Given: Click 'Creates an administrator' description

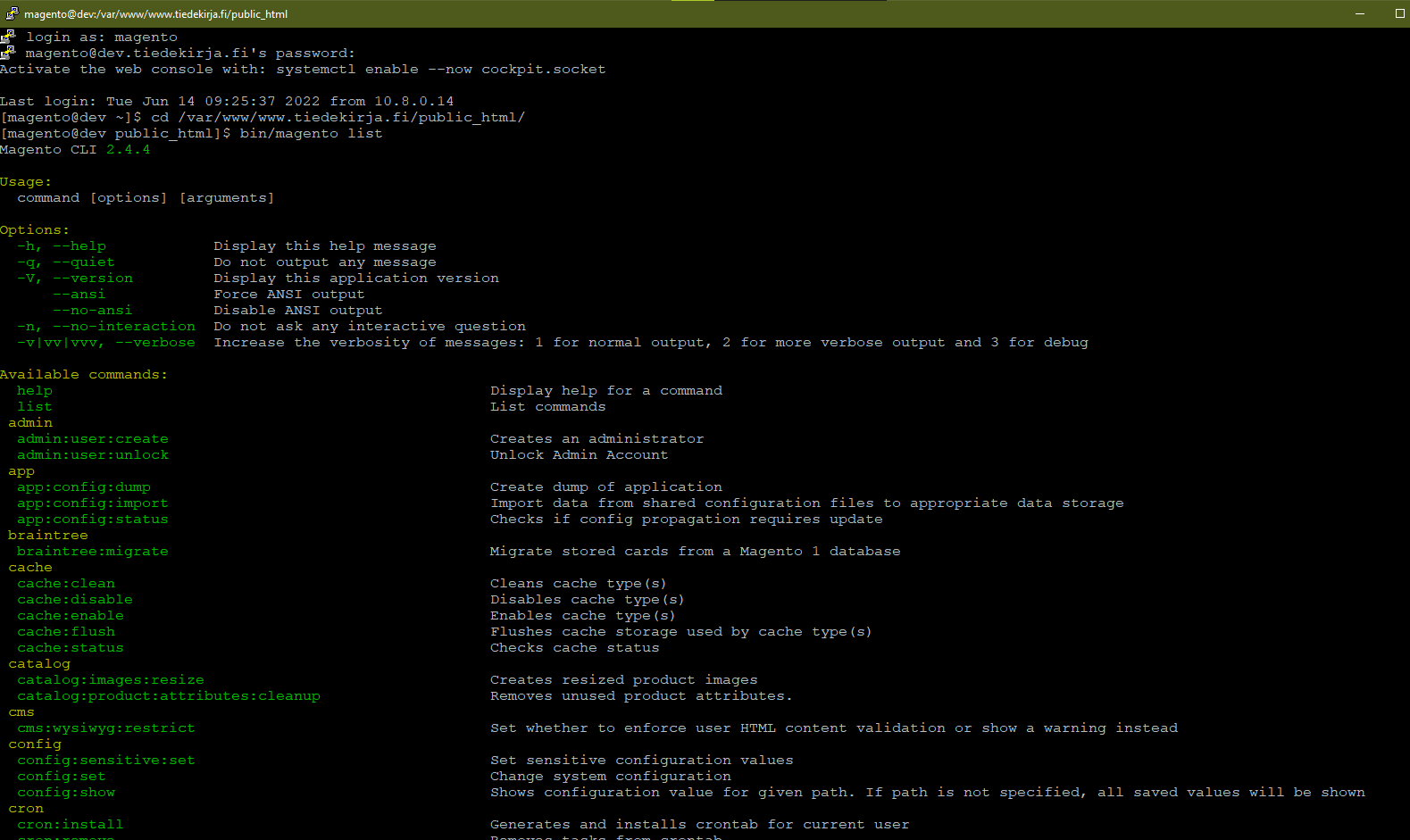Looking at the screenshot, I should click(x=597, y=439).
